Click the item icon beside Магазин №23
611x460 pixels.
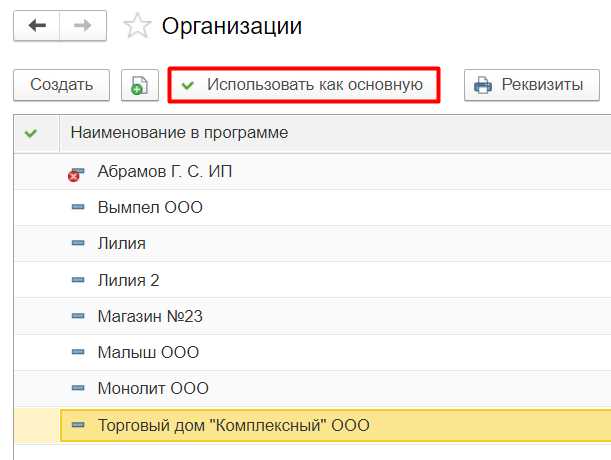[78, 315]
